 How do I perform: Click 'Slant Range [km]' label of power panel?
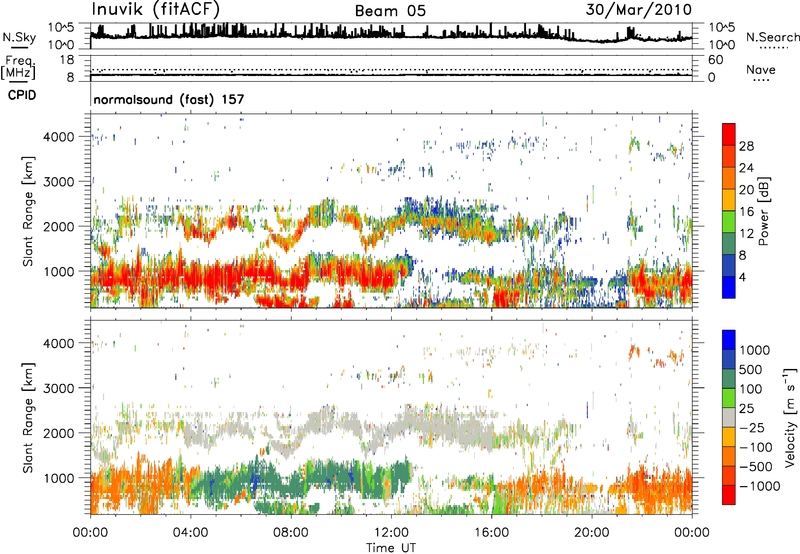click(x=28, y=211)
